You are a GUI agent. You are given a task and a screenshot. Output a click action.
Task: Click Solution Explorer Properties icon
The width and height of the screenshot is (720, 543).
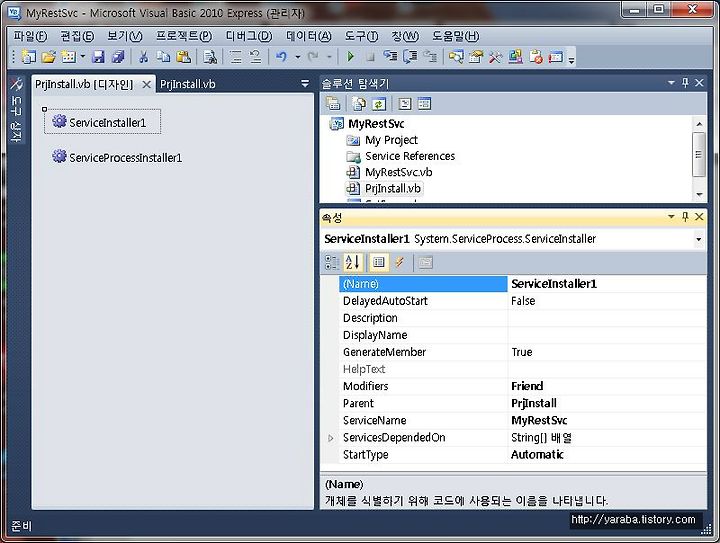(x=333, y=104)
